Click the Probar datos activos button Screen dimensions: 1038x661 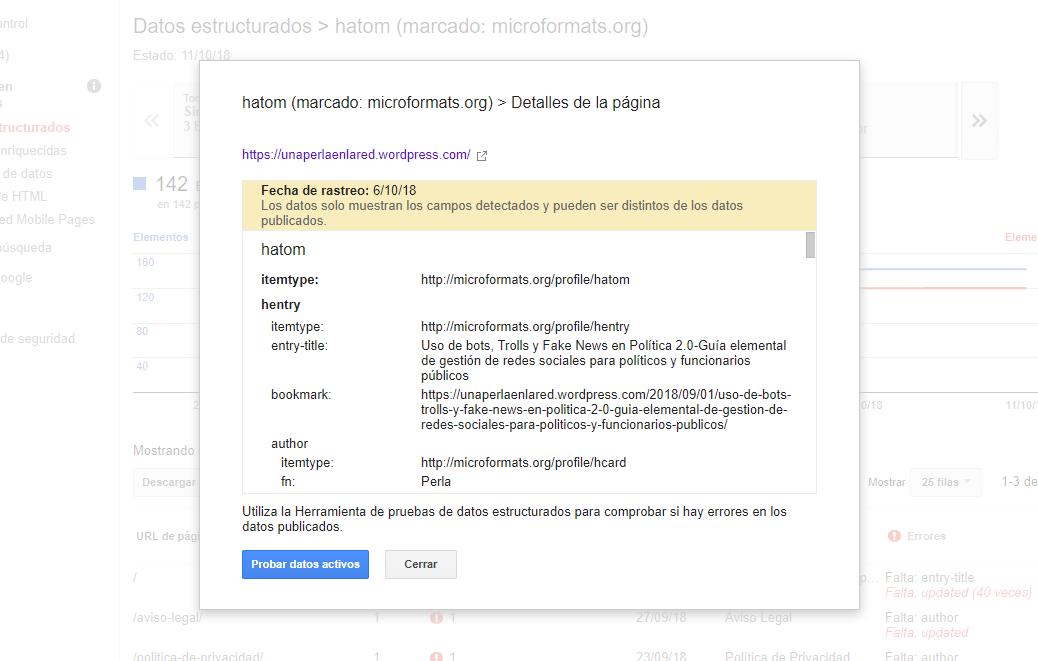pos(304,564)
